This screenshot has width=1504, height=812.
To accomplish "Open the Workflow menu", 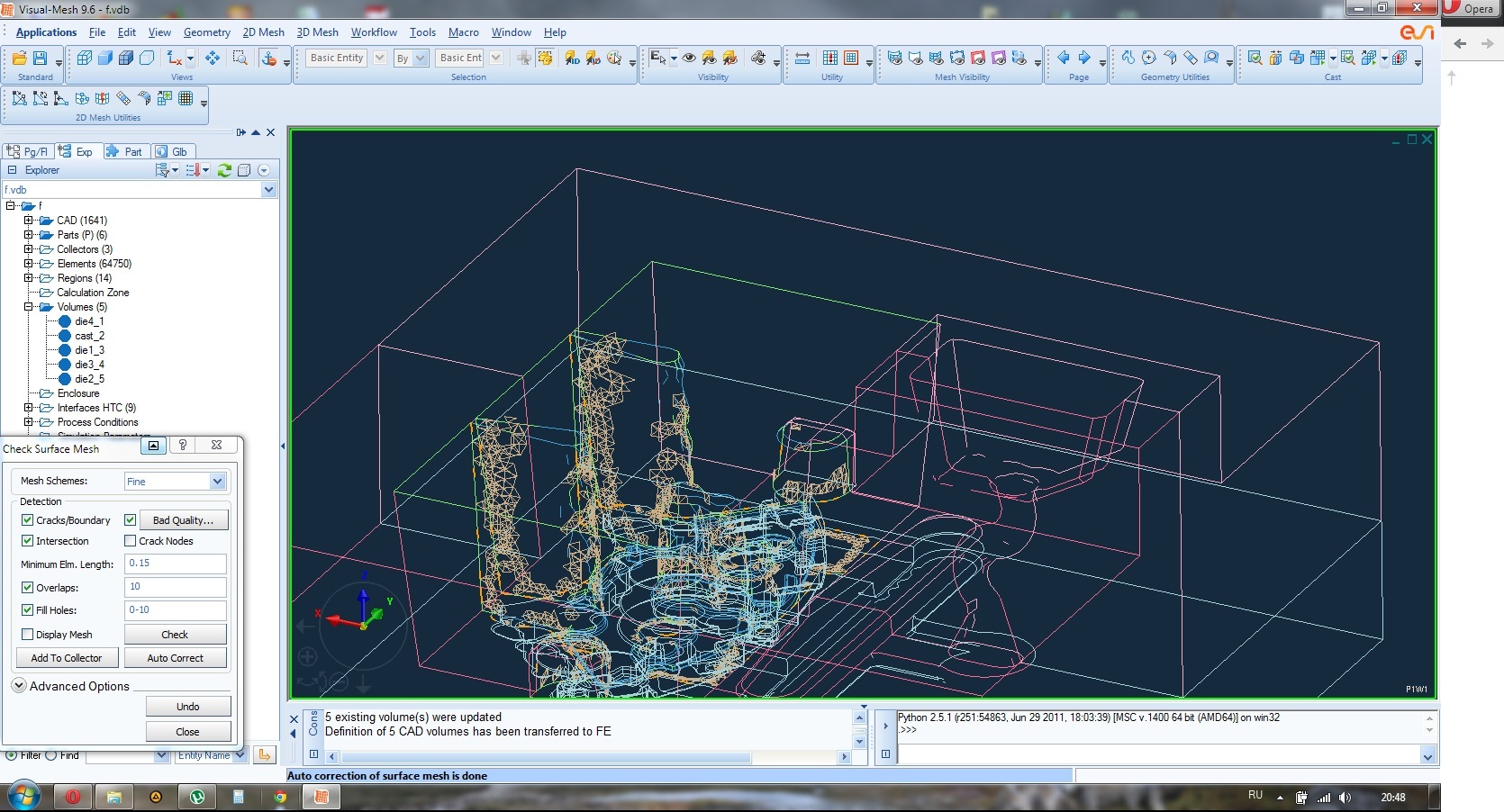I will tap(374, 32).
